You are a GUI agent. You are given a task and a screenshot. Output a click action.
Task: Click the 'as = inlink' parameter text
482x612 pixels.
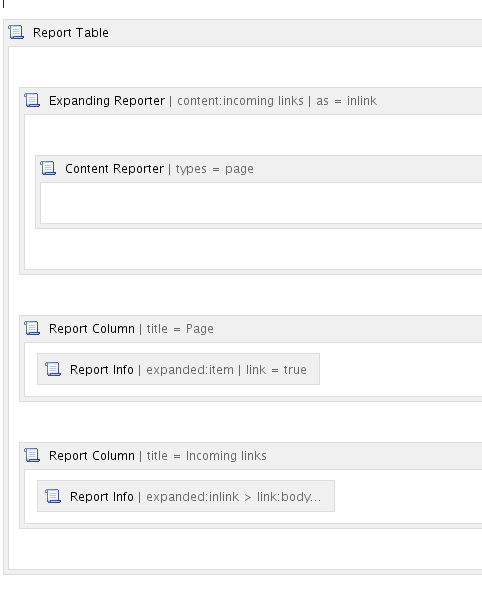347,101
